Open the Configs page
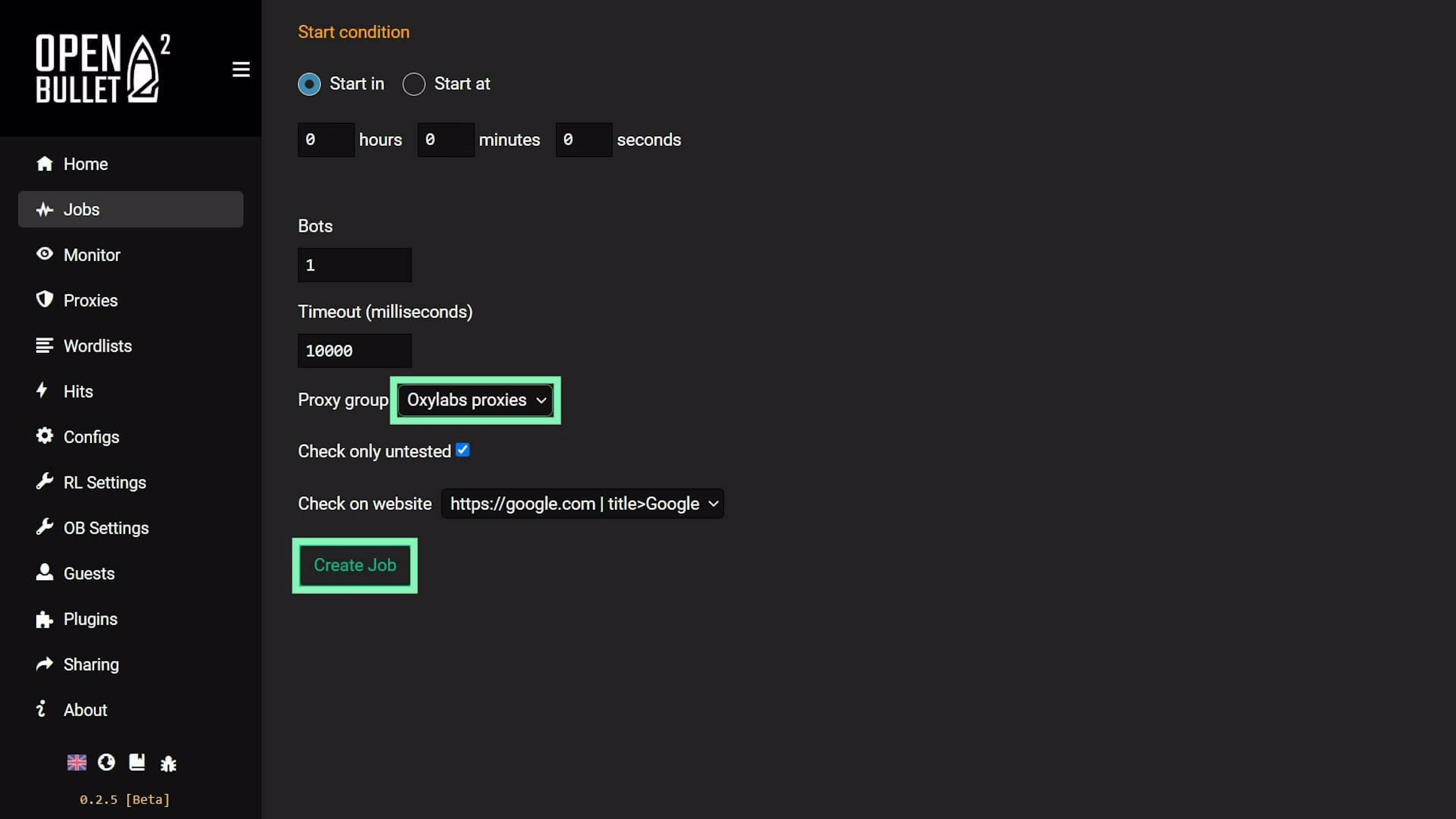This screenshot has height=819, width=1456. coord(130,437)
